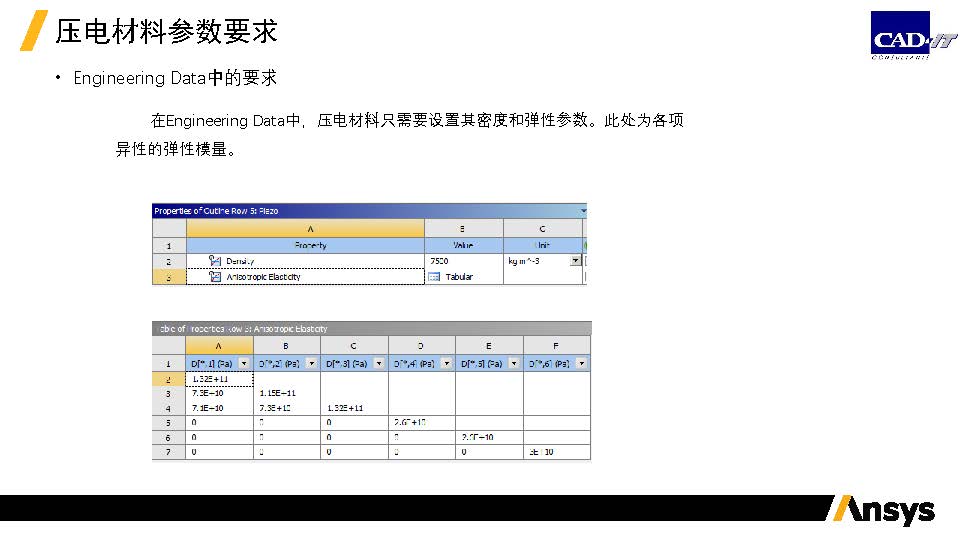Image resolution: width=960 pixels, height=540 pixels.
Task: Click the Tabular table icon
Action: pos(434,277)
